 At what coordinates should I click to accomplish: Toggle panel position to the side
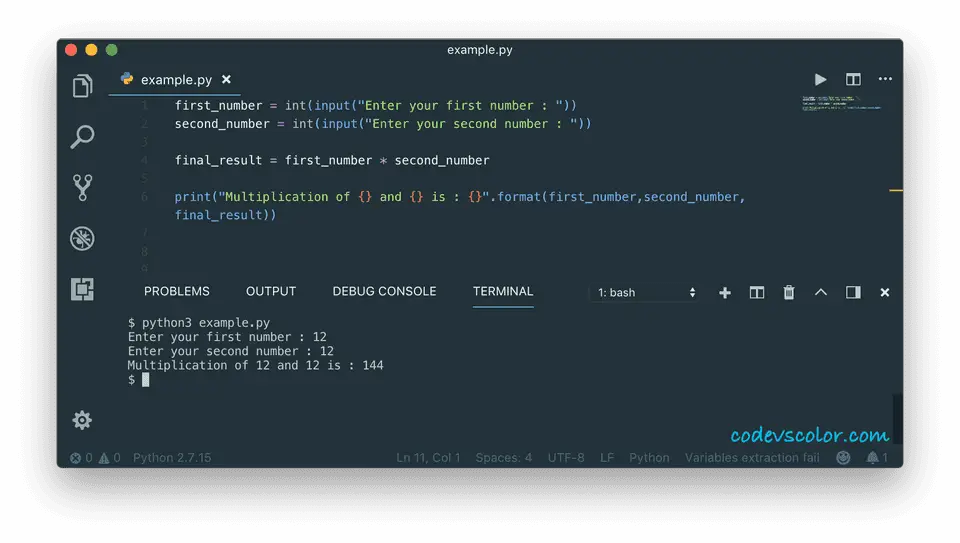(853, 292)
